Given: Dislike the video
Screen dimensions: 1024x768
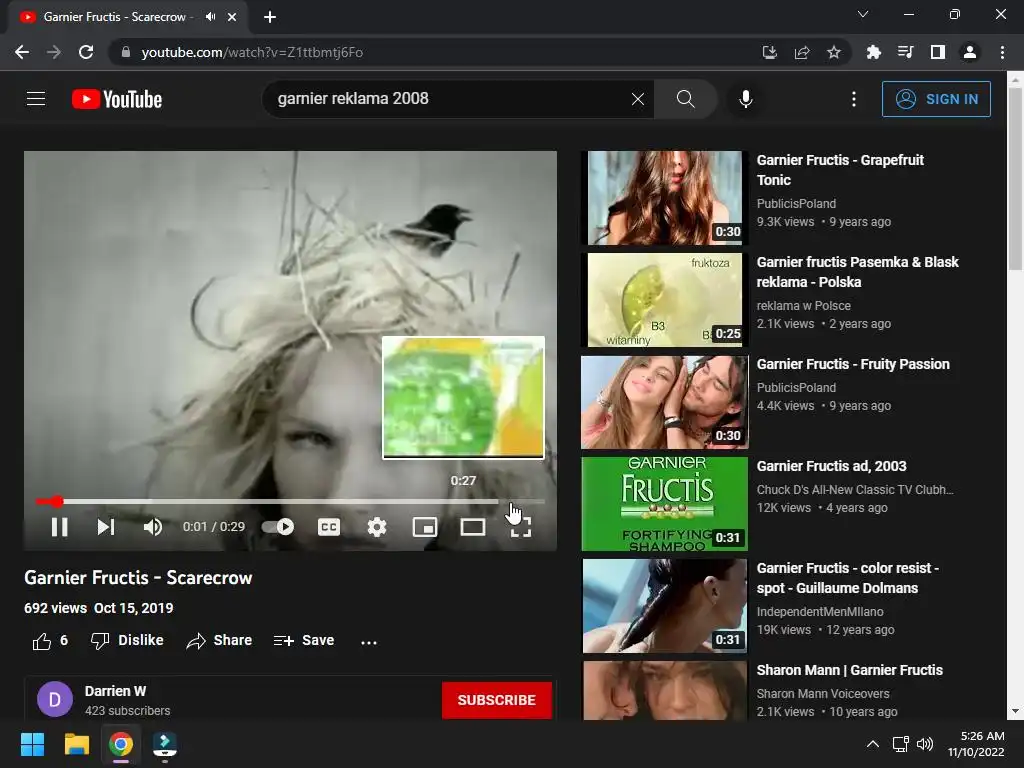Looking at the screenshot, I should click(127, 641).
